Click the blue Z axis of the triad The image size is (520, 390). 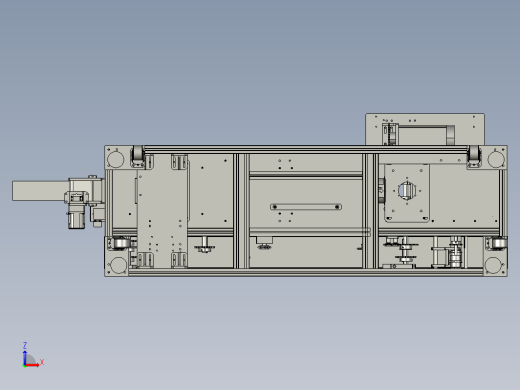pos(25,357)
